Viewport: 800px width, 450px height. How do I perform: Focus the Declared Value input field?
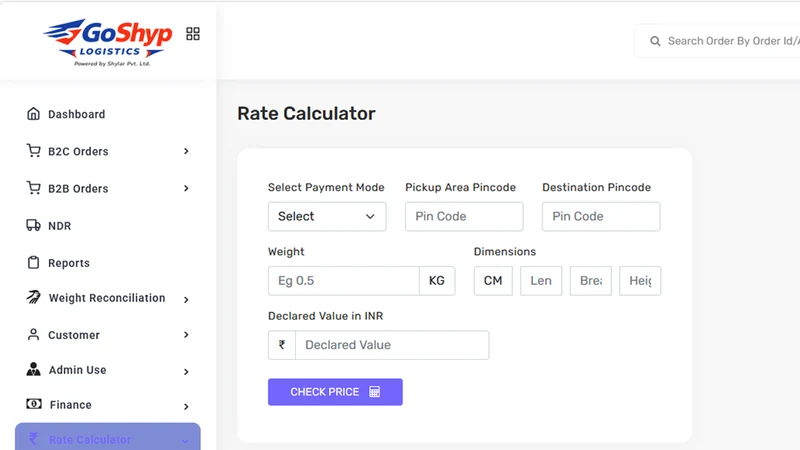coord(392,345)
